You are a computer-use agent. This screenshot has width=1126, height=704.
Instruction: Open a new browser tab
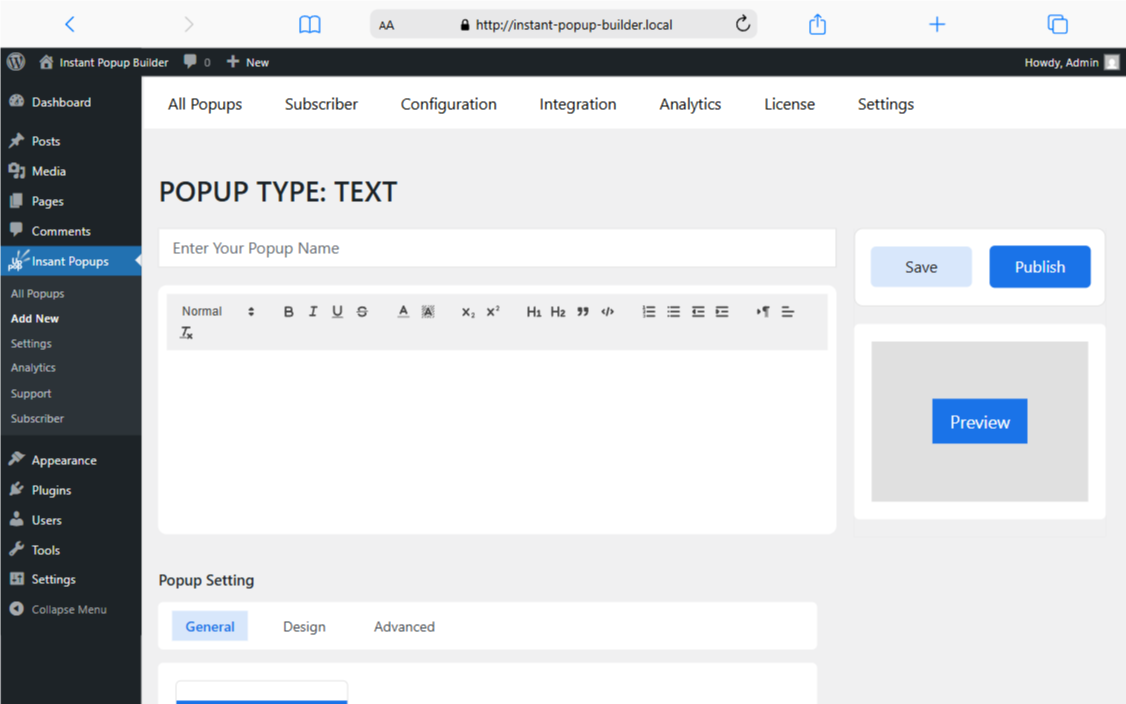(x=936, y=24)
